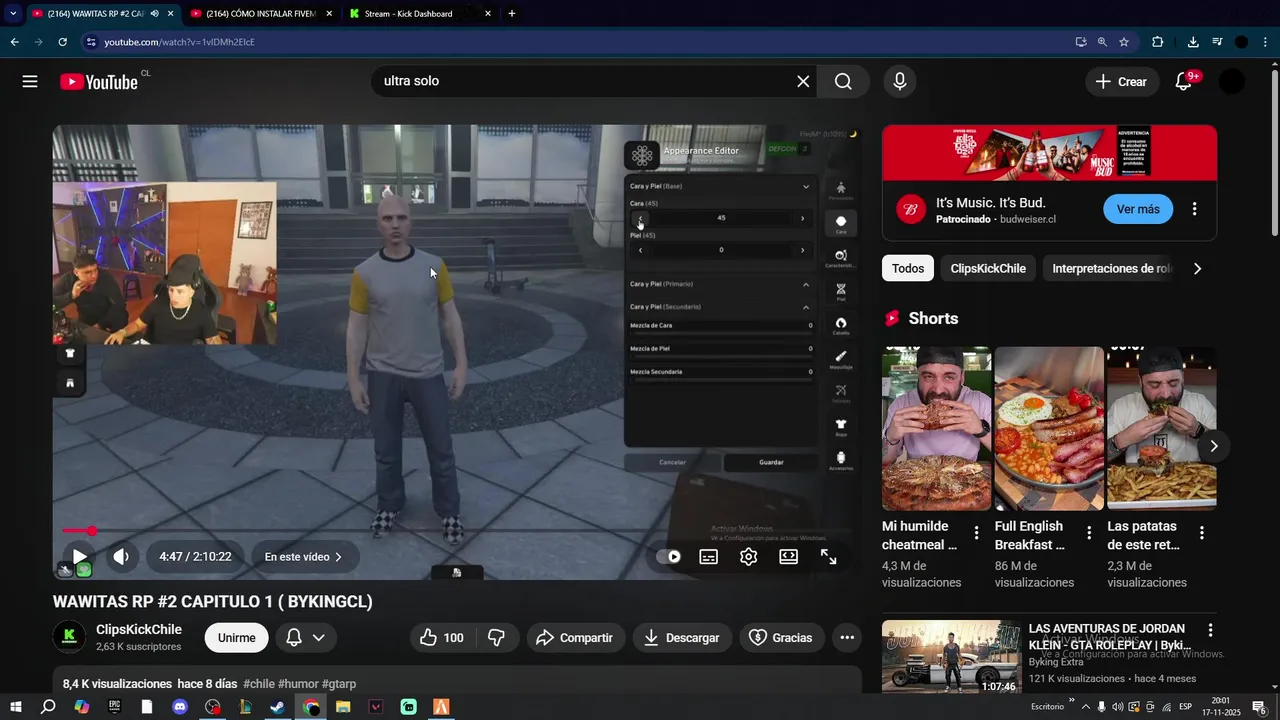1280x720 pixels.
Task: Open options for Mi humilde cheatmeal short
Action: point(976,533)
